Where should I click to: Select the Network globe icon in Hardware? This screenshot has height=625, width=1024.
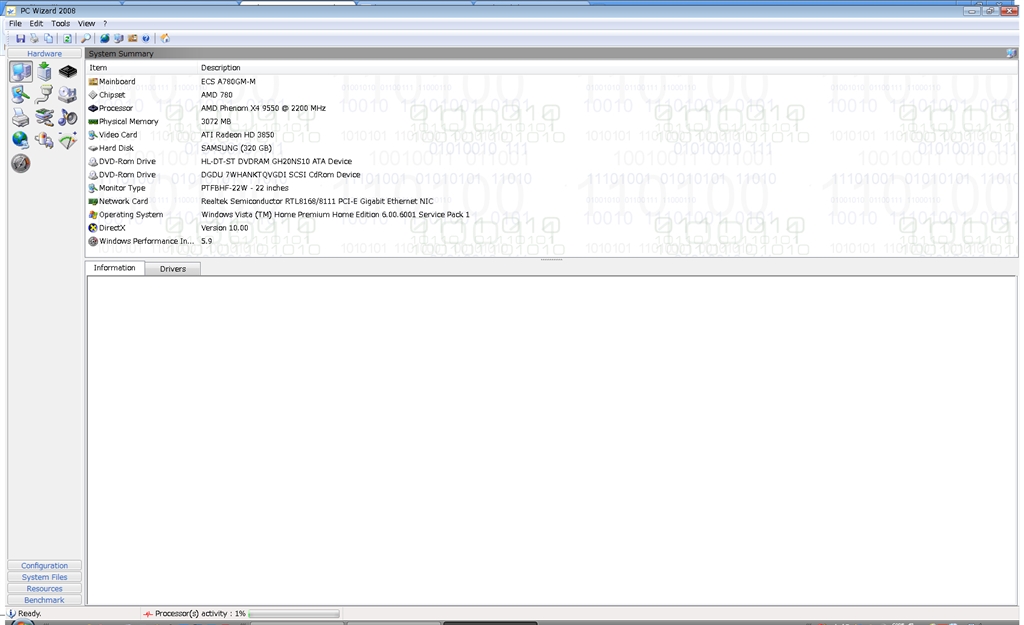[21, 140]
